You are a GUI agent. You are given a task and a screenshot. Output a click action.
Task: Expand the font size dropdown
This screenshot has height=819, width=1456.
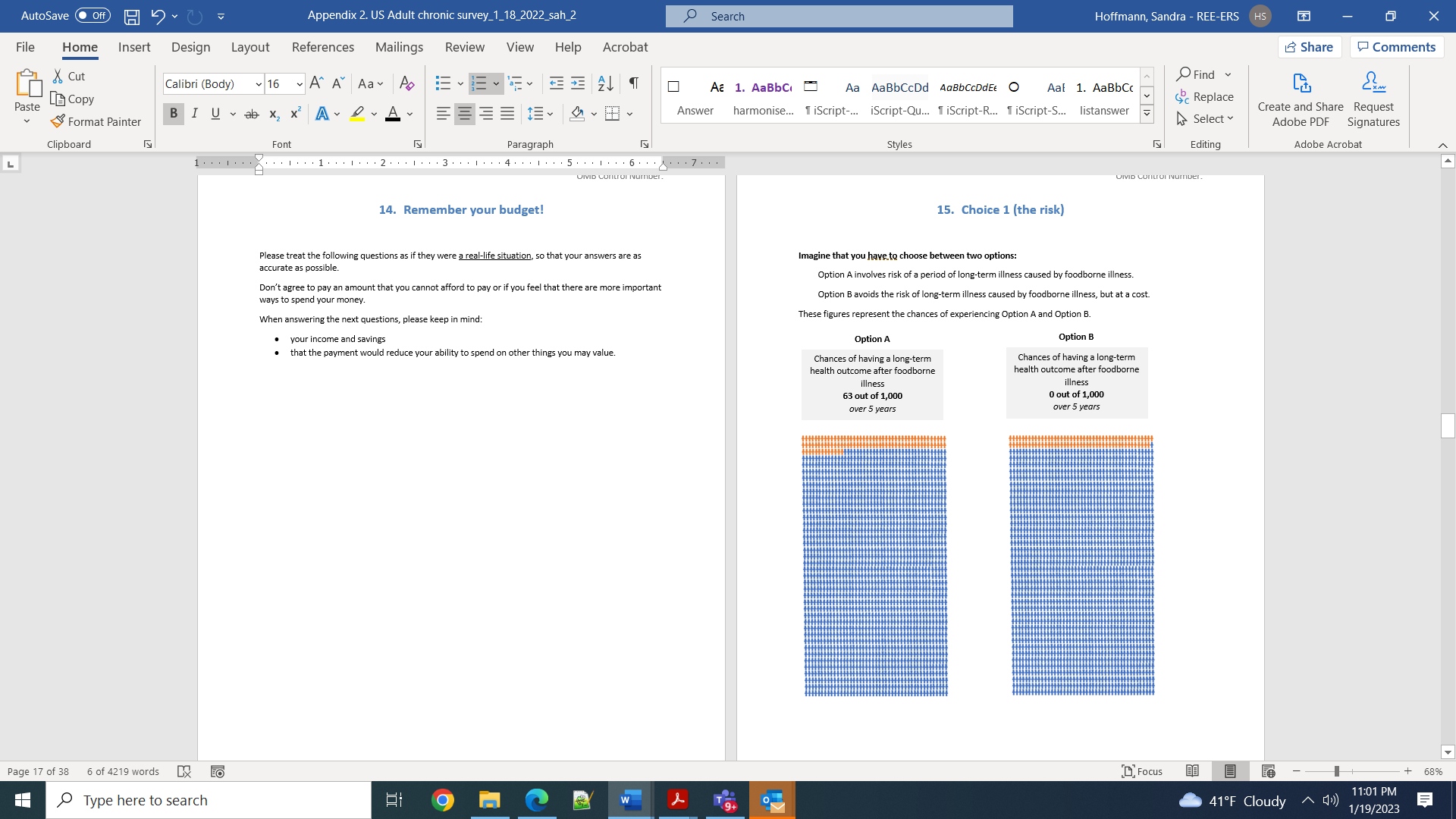(x=300, y=84)
